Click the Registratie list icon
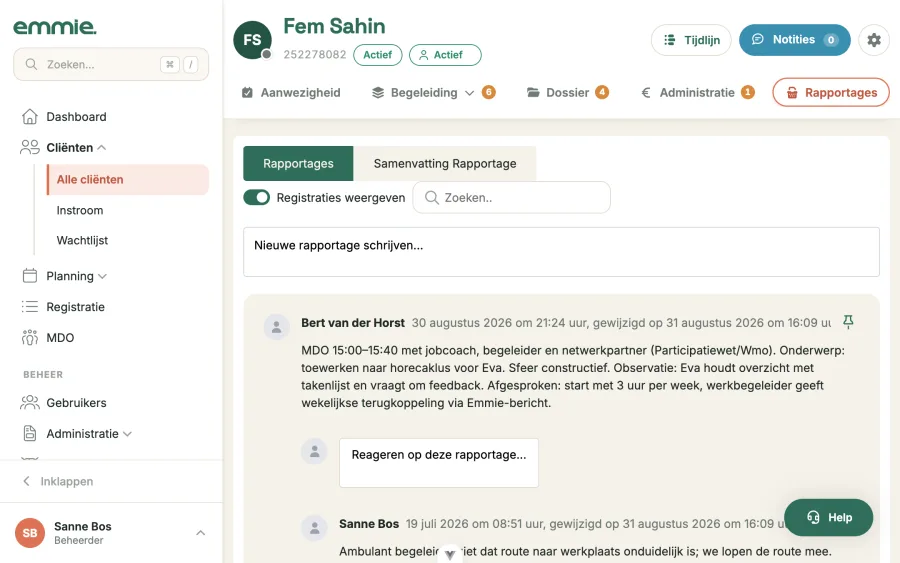Screen dimensions: 900x563 click(x=30, y=307)
